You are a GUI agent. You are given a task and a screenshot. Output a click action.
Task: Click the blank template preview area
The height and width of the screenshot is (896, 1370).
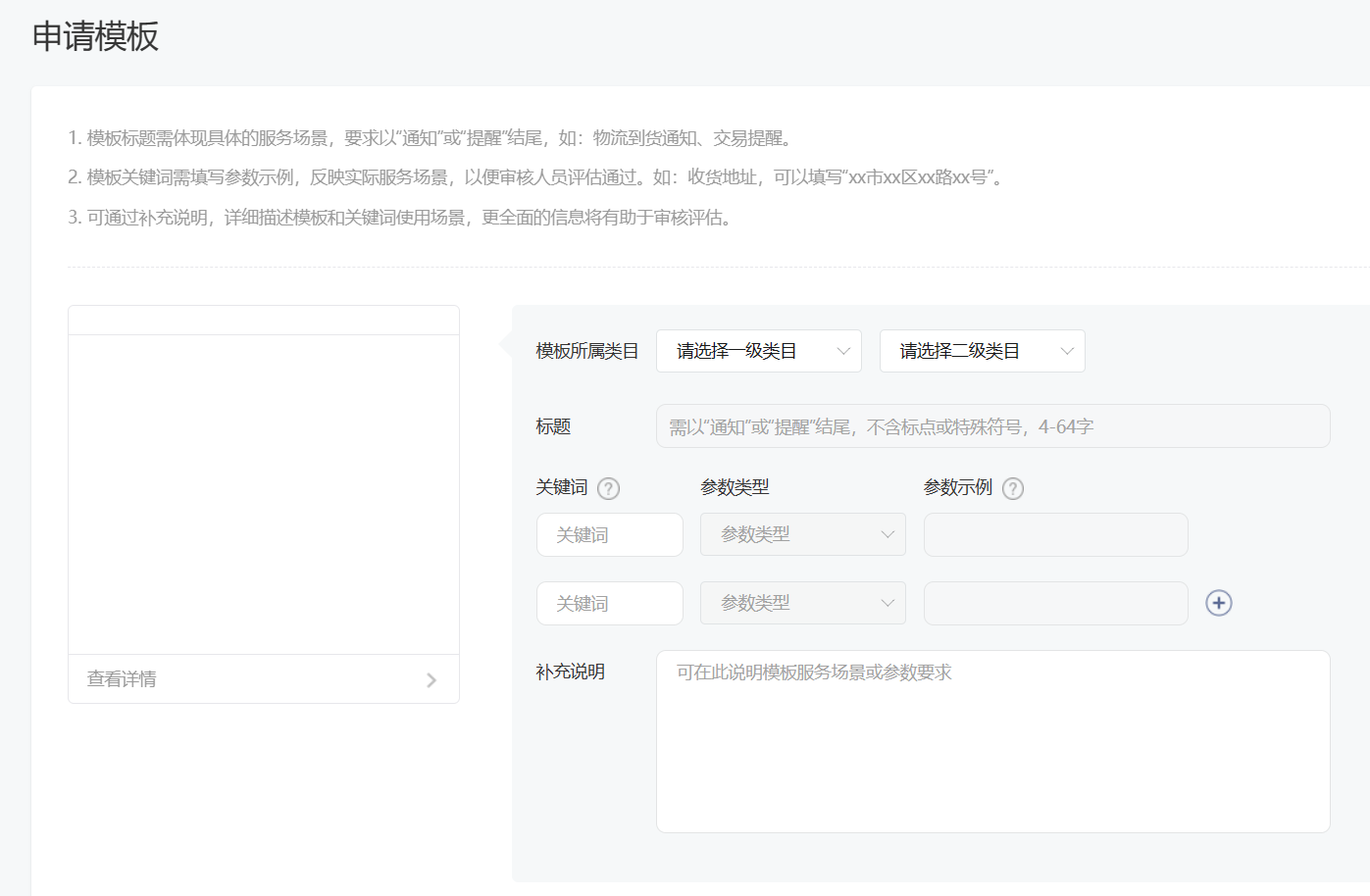(x=263, y=494)
